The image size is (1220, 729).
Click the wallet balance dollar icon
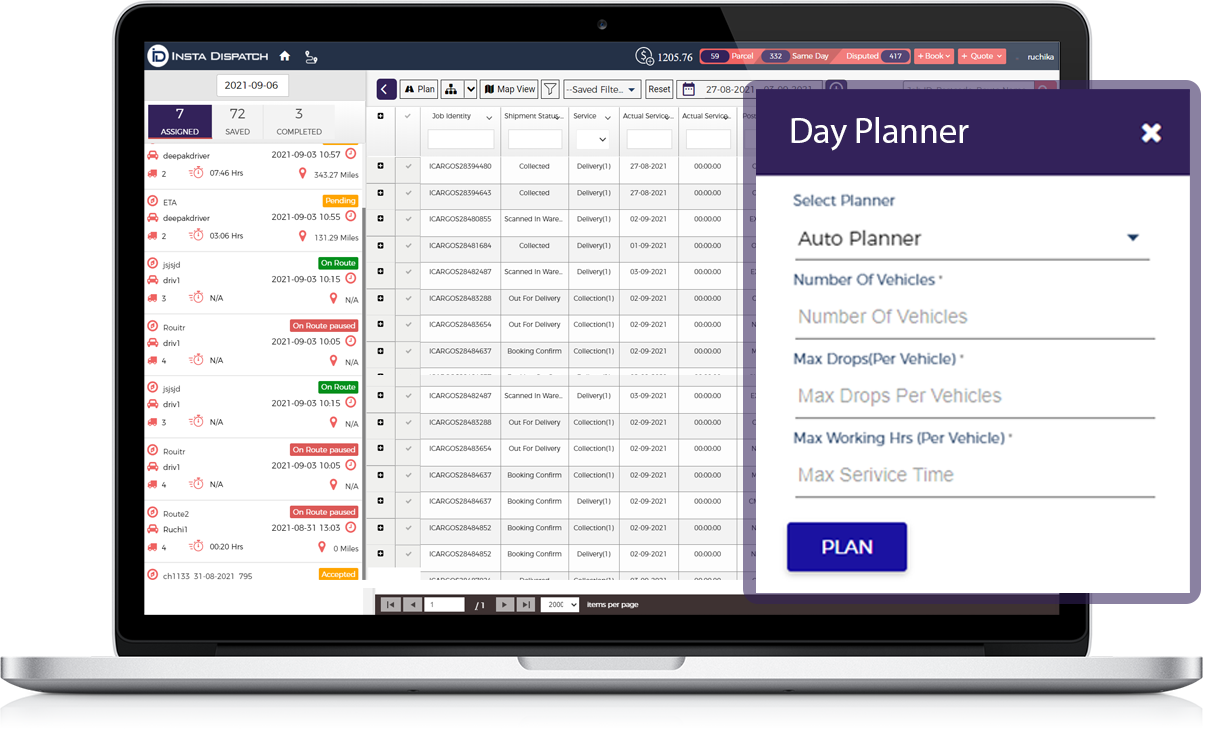[x=644, y=57]
